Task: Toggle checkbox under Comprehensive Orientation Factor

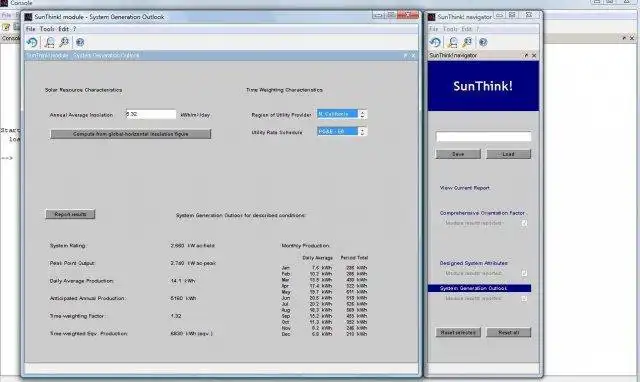Action: point(524,223)
